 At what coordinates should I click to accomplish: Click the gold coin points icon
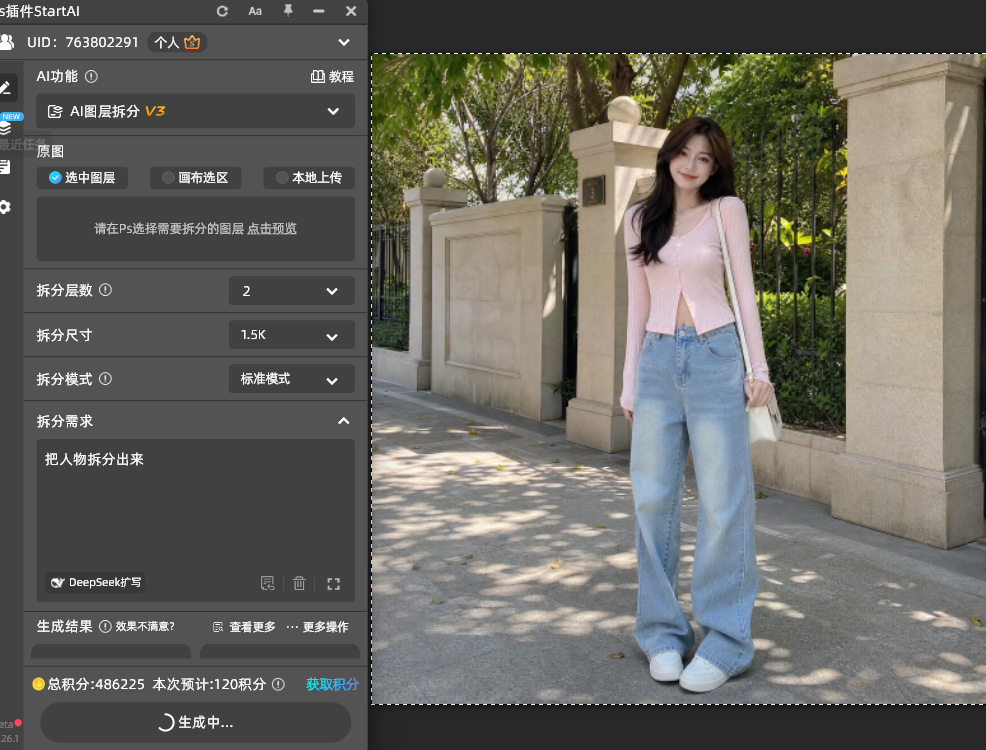[x=38, y=684]
